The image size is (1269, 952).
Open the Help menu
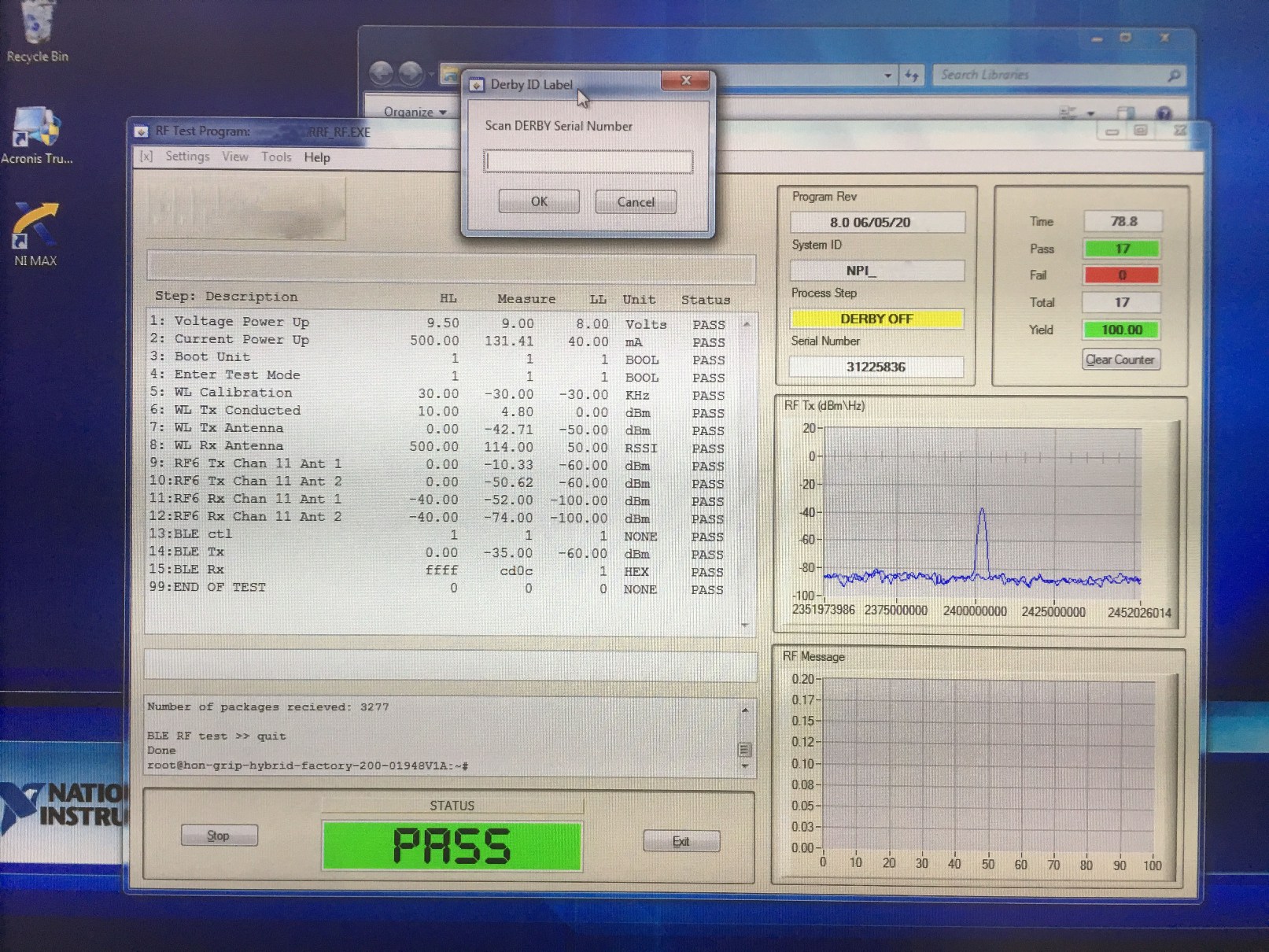pos(317,157)
